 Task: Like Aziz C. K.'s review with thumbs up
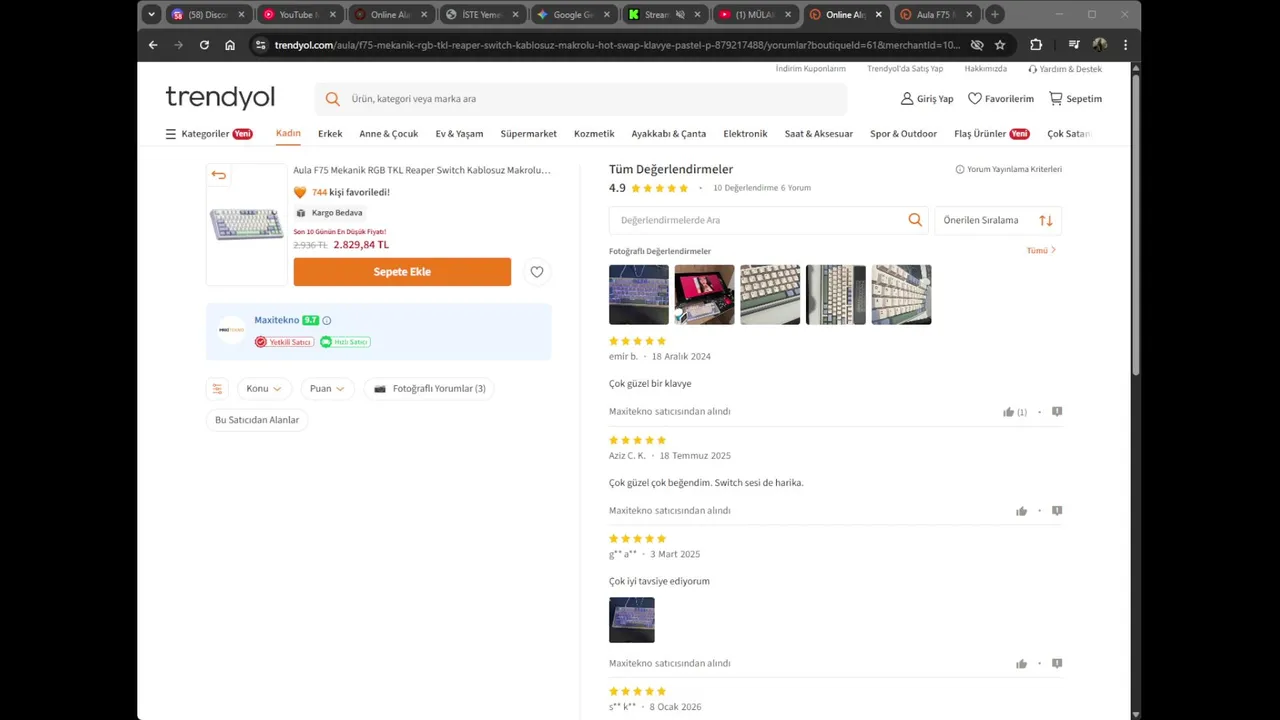1021,511
